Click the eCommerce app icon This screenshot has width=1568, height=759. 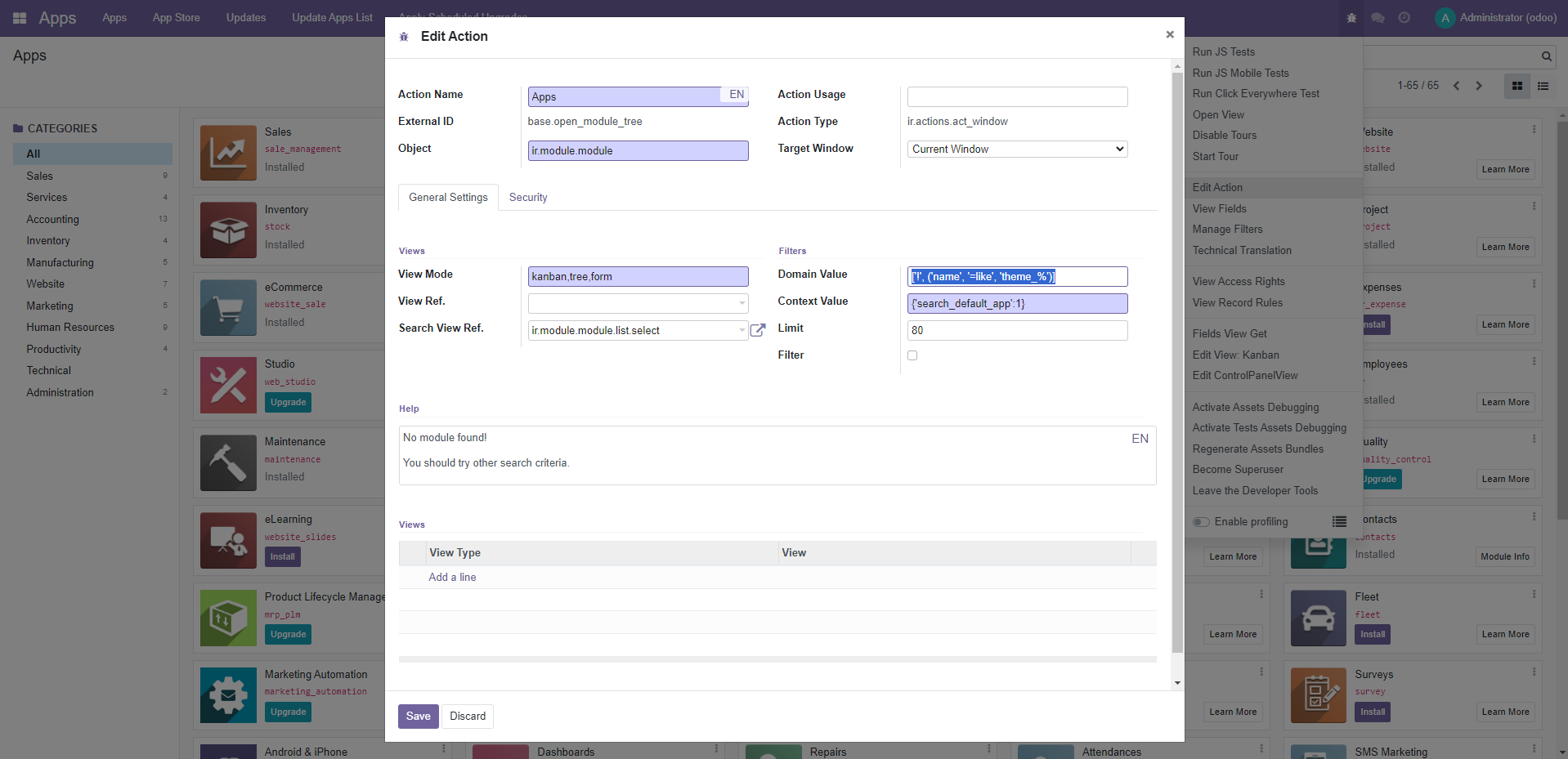[x=228, y=308]
